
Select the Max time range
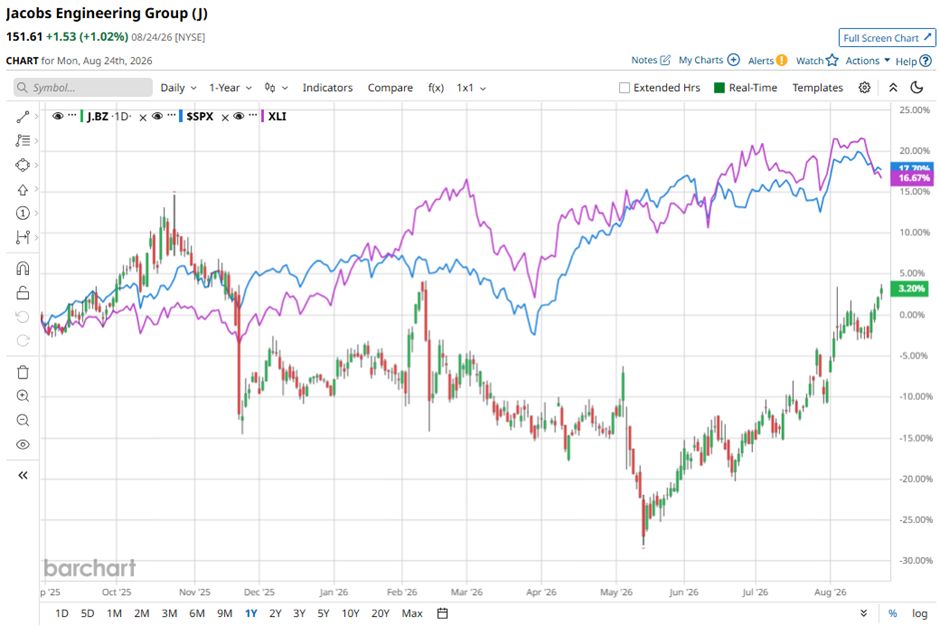coord(412,613)
